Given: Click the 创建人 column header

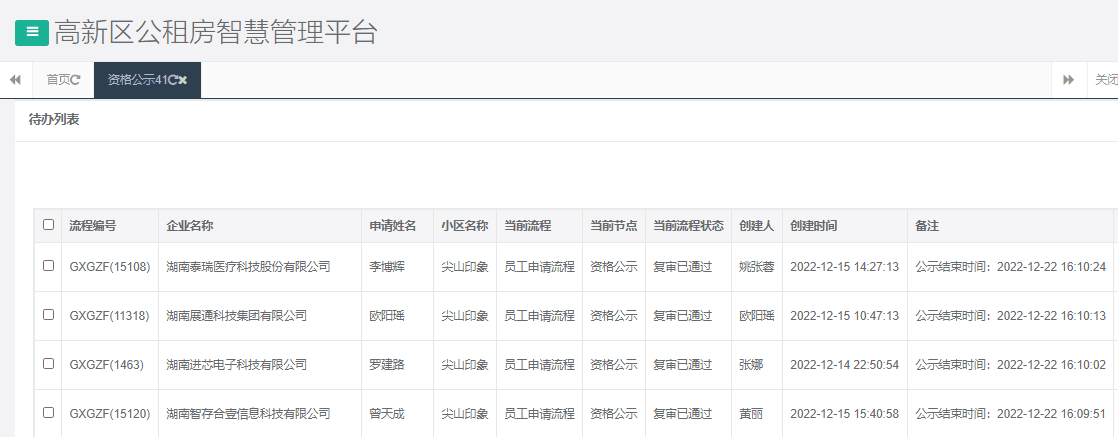Looking at the screenshot, I should click(x=757, y=226).
